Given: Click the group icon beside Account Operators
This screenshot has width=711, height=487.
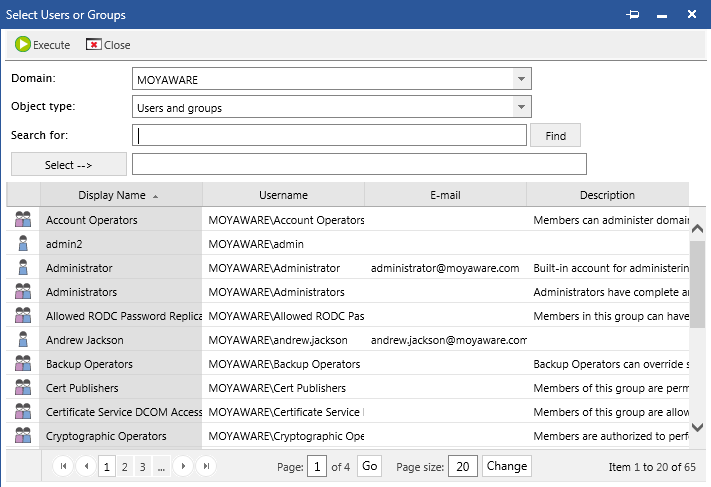Looking at the screenshot, I should tap(23, 220).
